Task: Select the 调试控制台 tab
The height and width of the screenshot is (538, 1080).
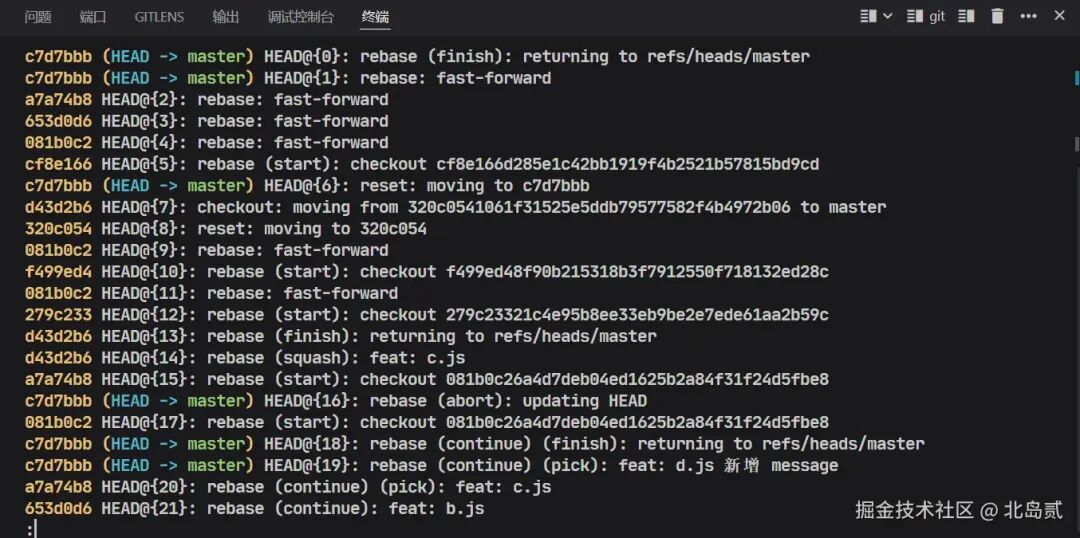Action: (300, 17)
